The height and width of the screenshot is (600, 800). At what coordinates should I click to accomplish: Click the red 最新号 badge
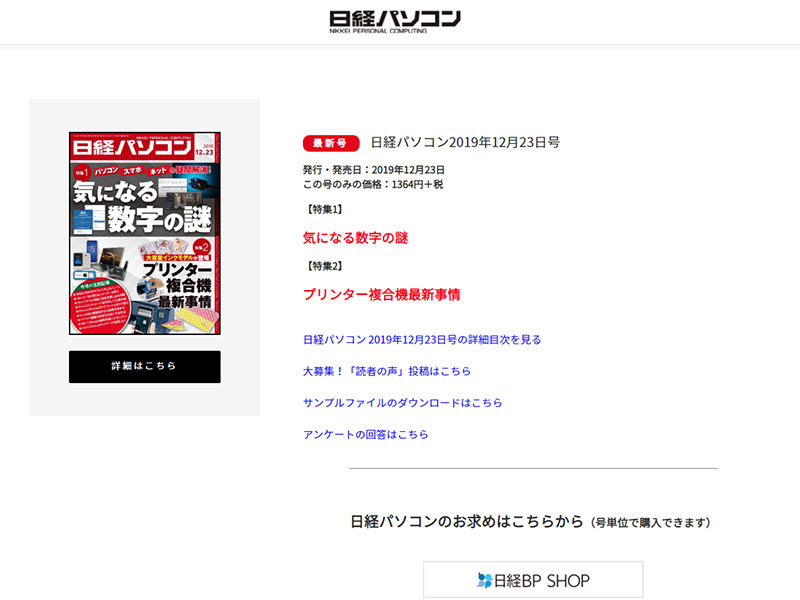331,143
